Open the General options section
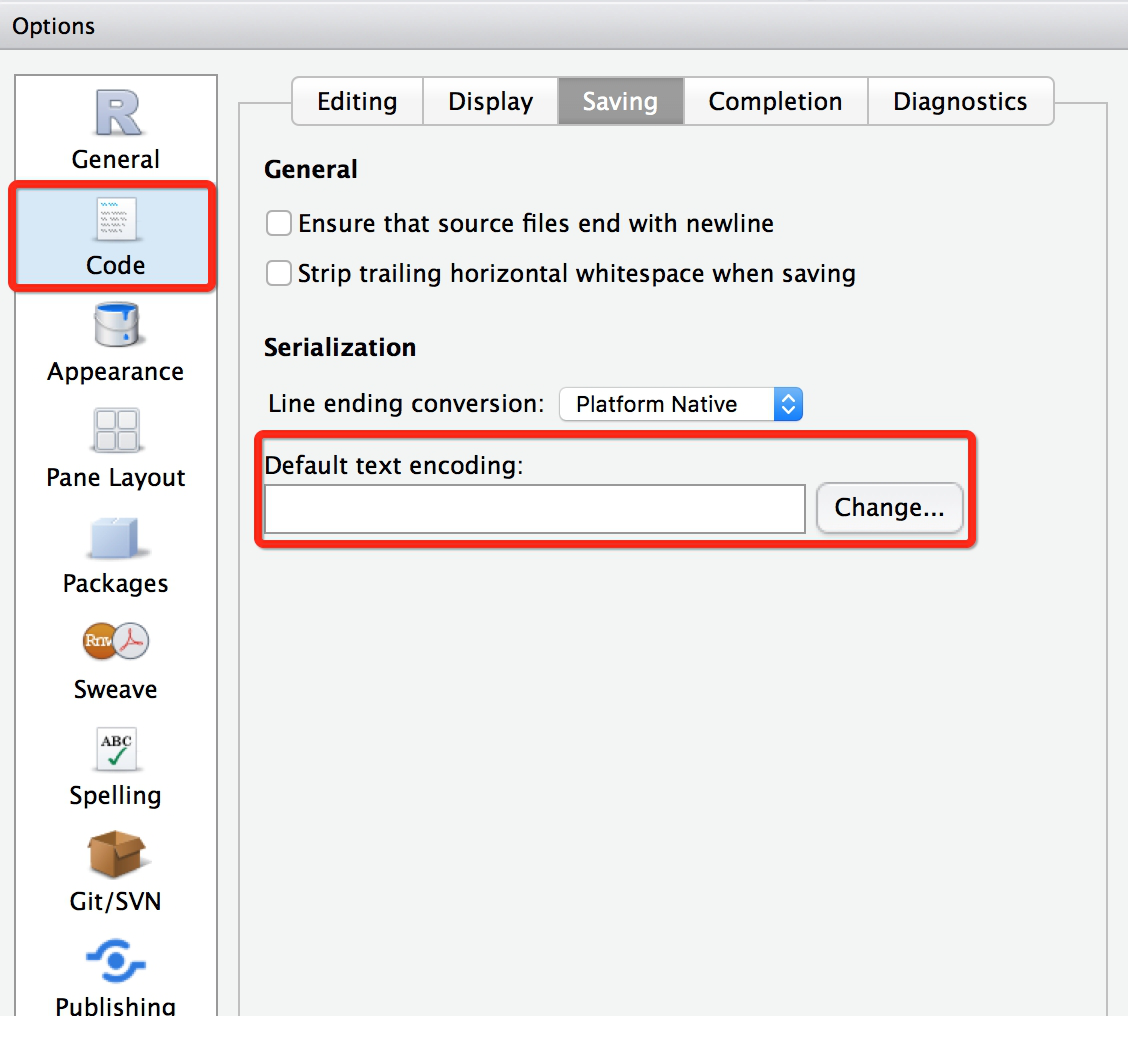The image size is (1128, 1056). click(x=116, y=129)
